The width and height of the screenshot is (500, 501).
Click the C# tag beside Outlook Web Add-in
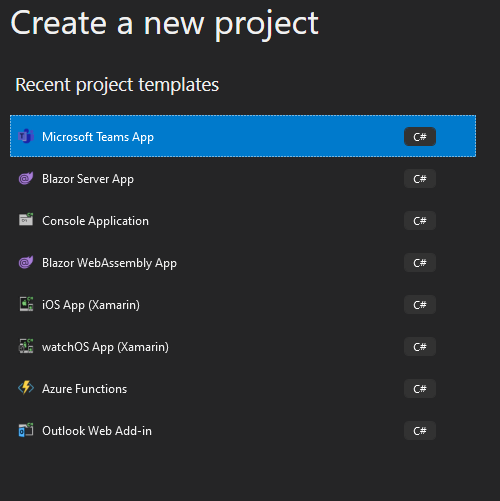click(420, 431)
